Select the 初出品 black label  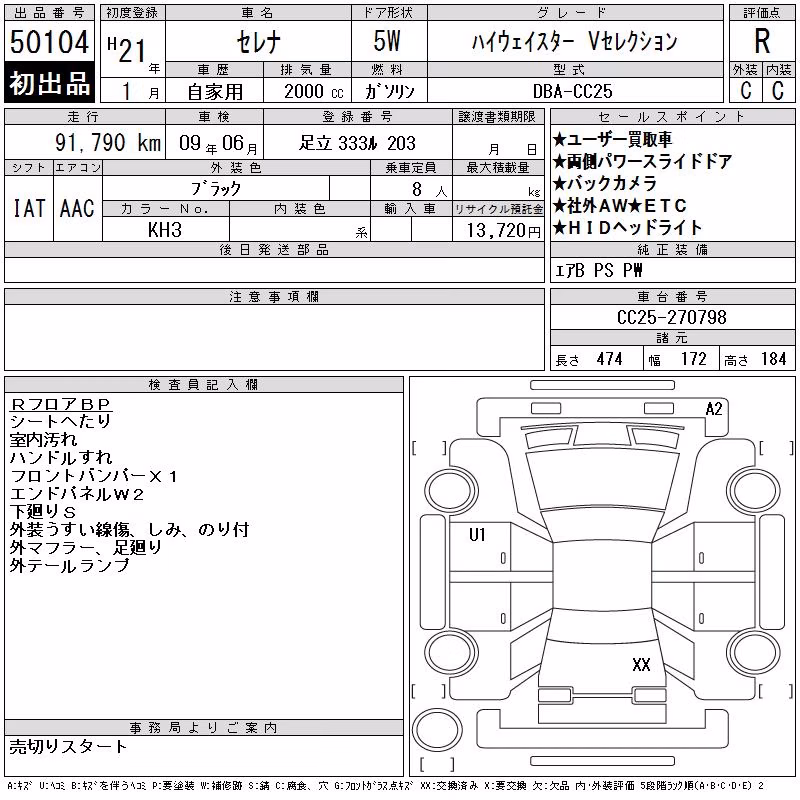click(49, 83)
